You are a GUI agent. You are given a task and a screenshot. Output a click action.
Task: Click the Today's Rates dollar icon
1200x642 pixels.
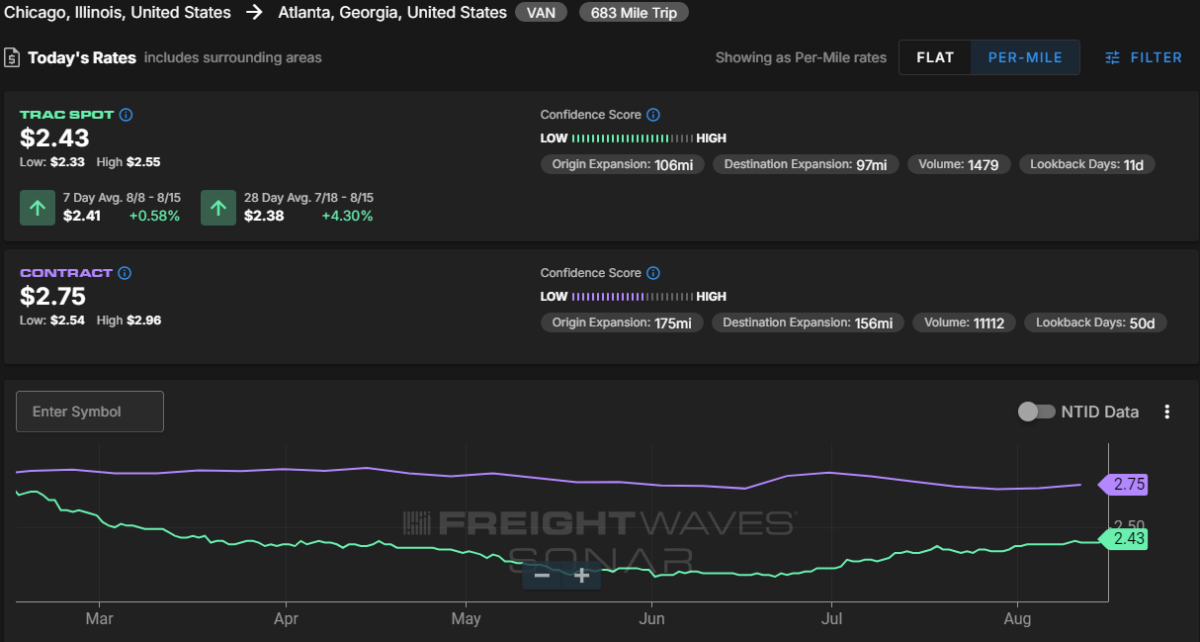point(12,58)
